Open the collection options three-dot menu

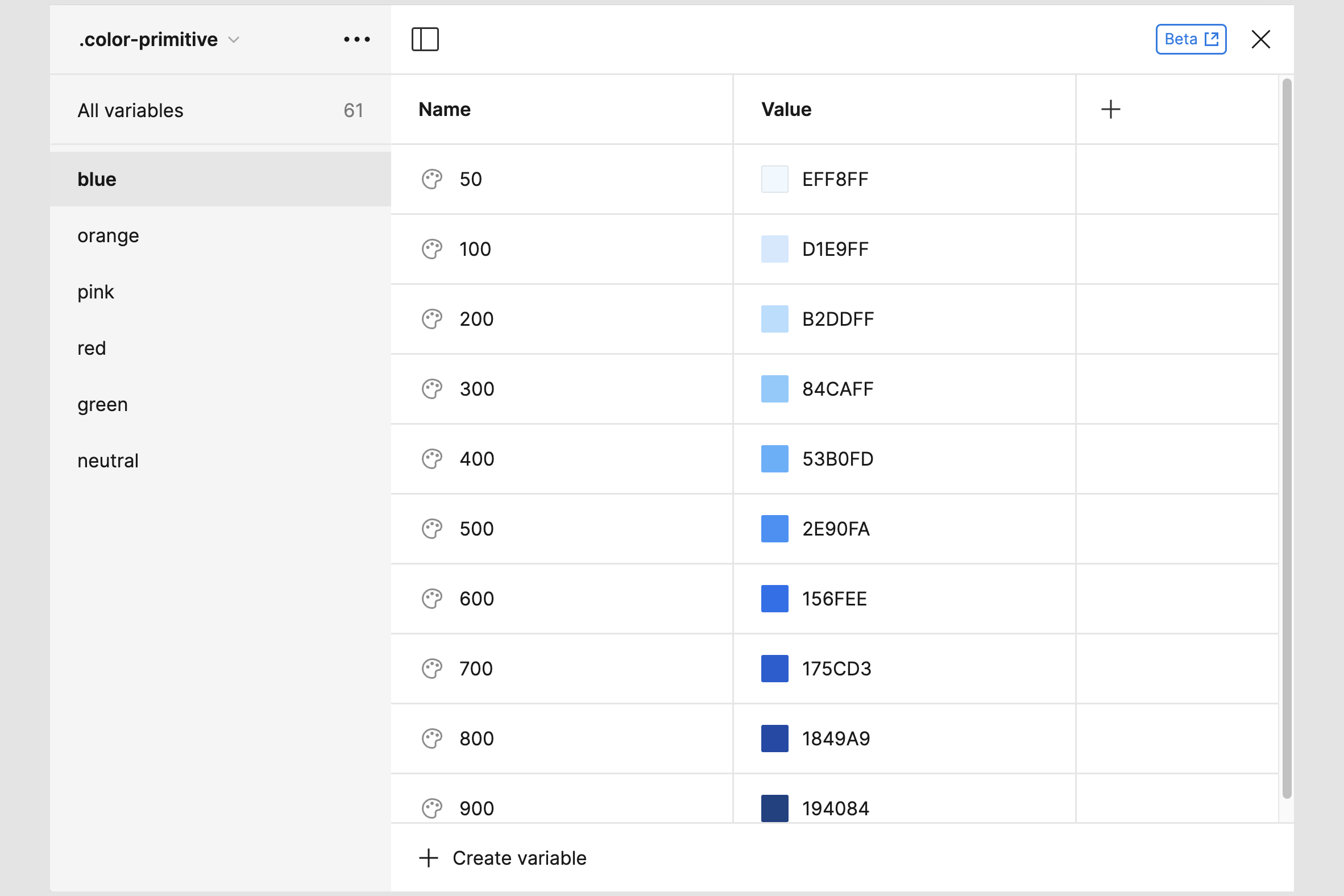(357, 39)
